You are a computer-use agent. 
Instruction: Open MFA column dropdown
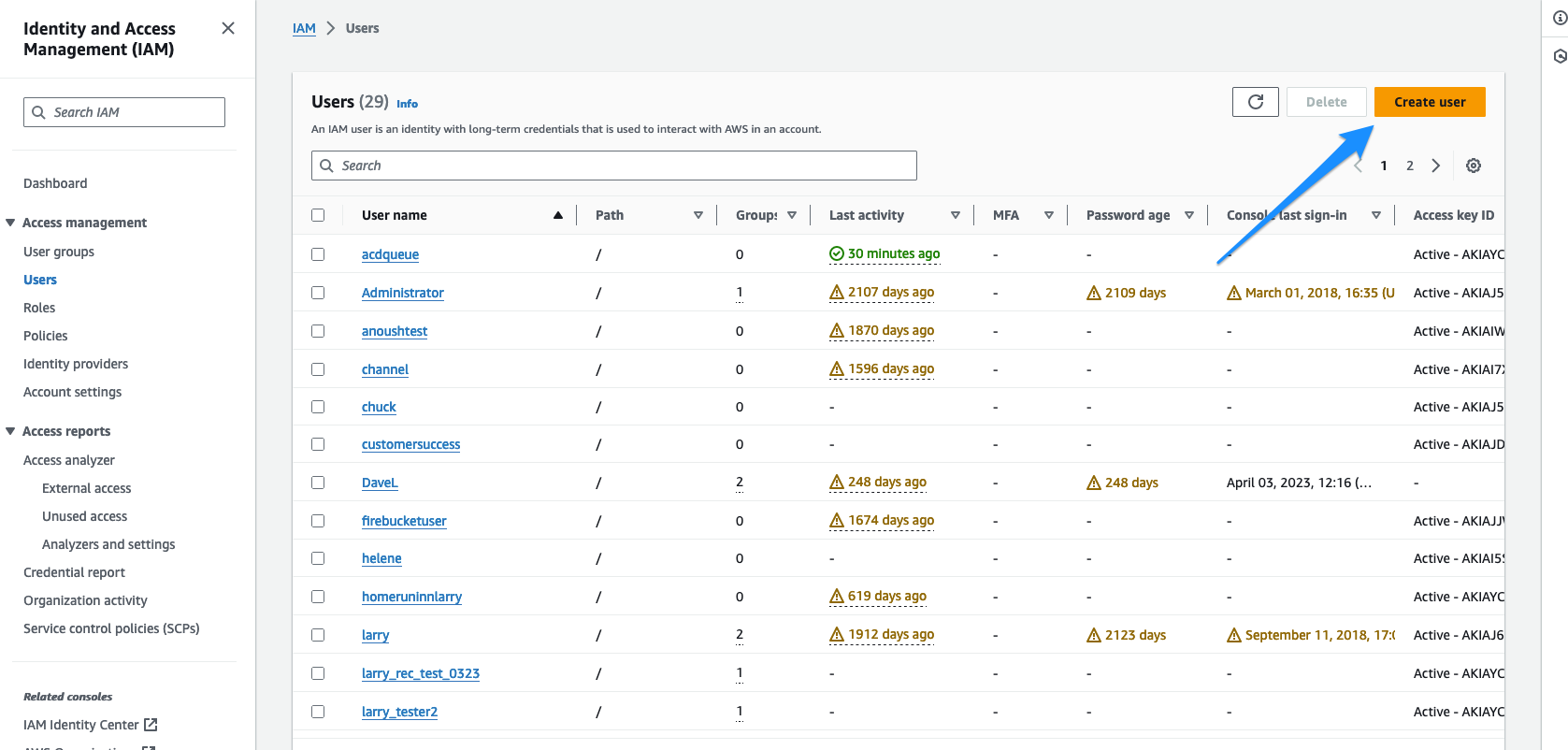(x=1049, y=215)
